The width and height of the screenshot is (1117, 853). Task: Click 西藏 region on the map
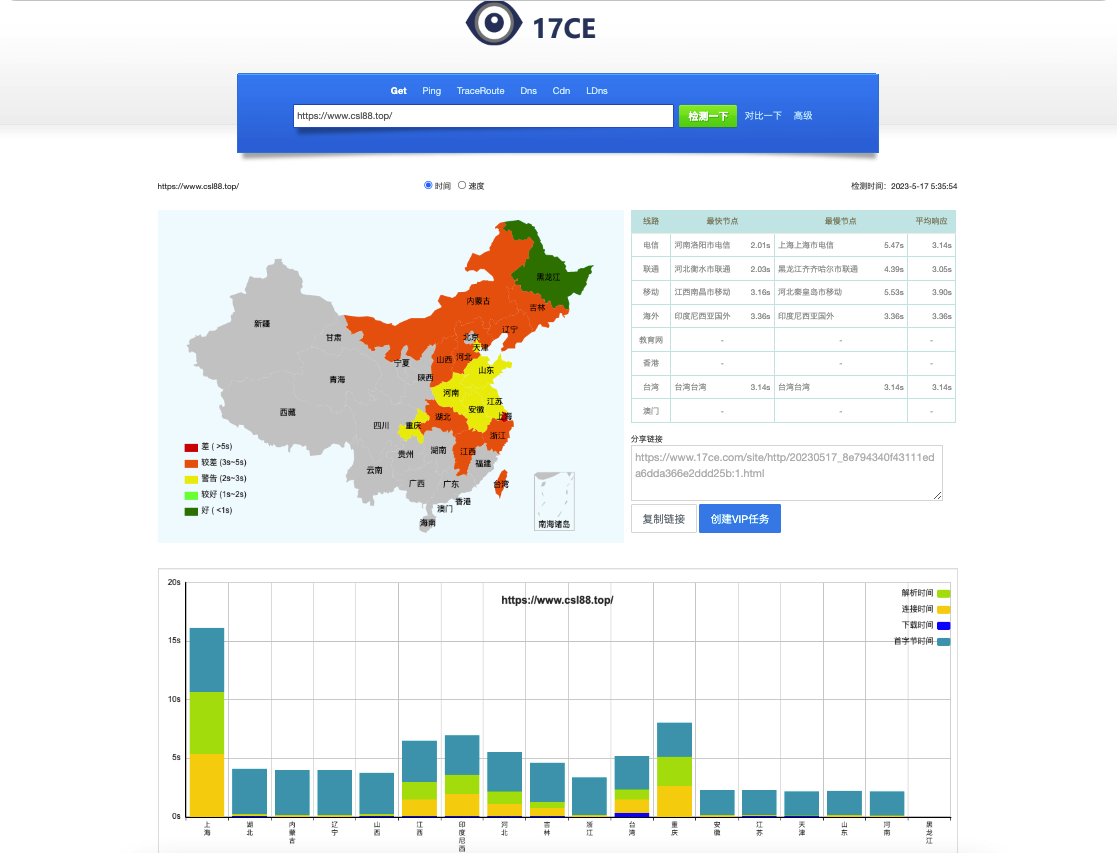click(x=287, y=412)
